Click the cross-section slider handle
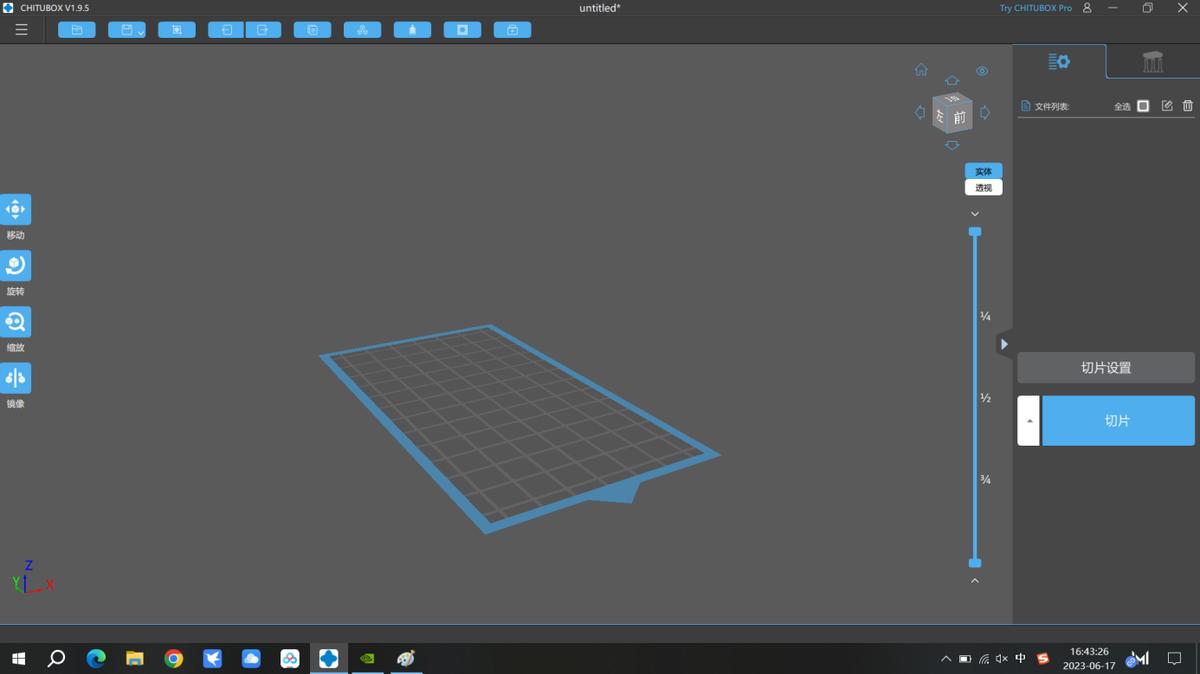 coord(975,231)
